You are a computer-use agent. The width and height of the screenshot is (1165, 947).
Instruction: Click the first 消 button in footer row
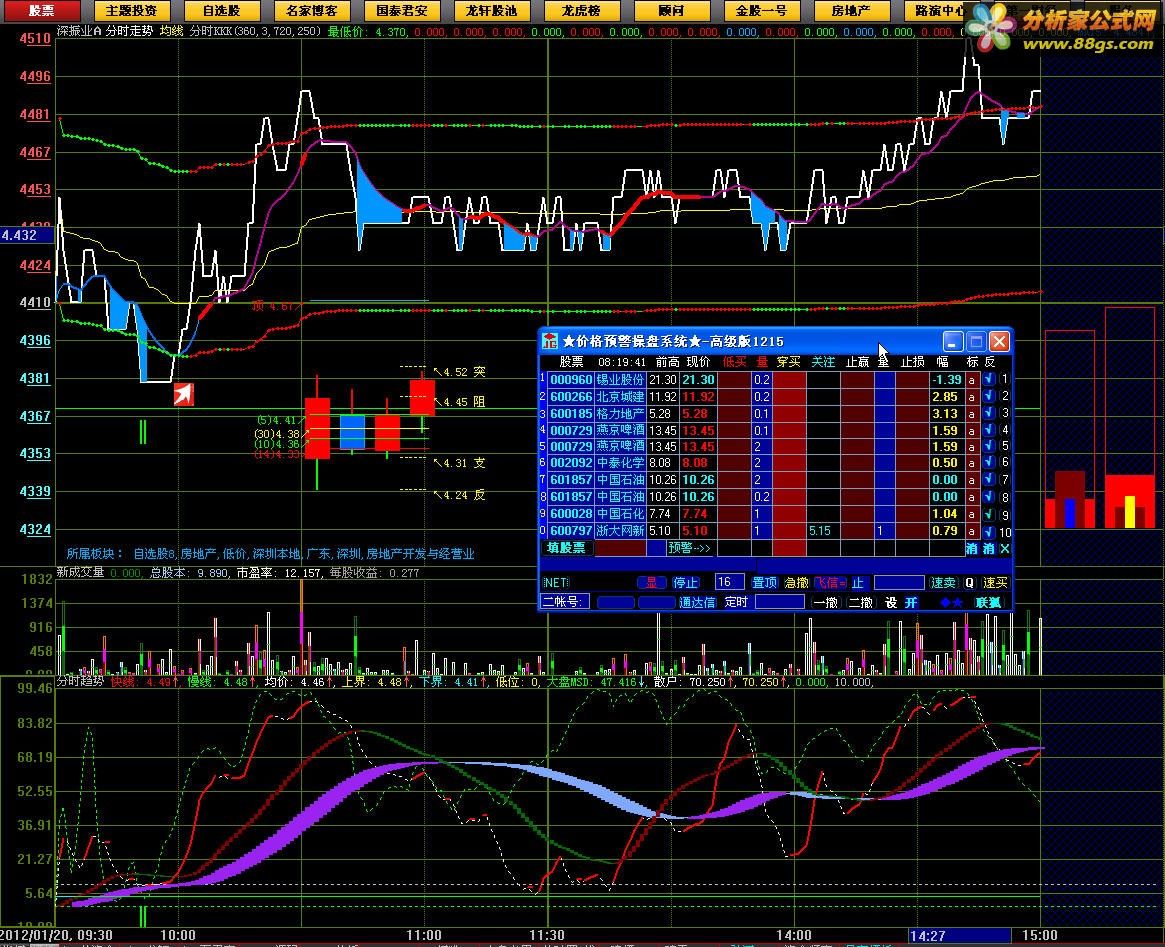[x=972, y=548]
